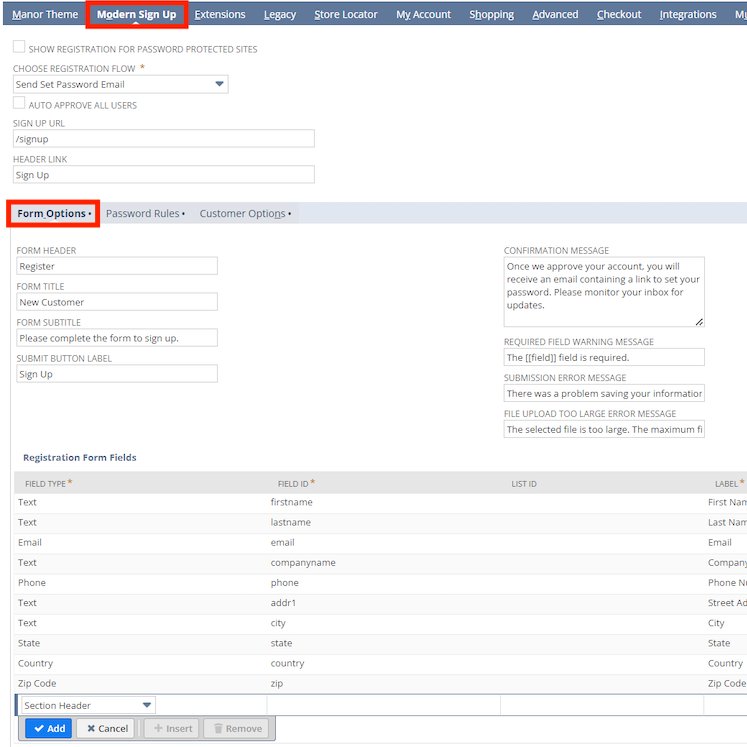Select the addr1 row

(x=381, y=603)
